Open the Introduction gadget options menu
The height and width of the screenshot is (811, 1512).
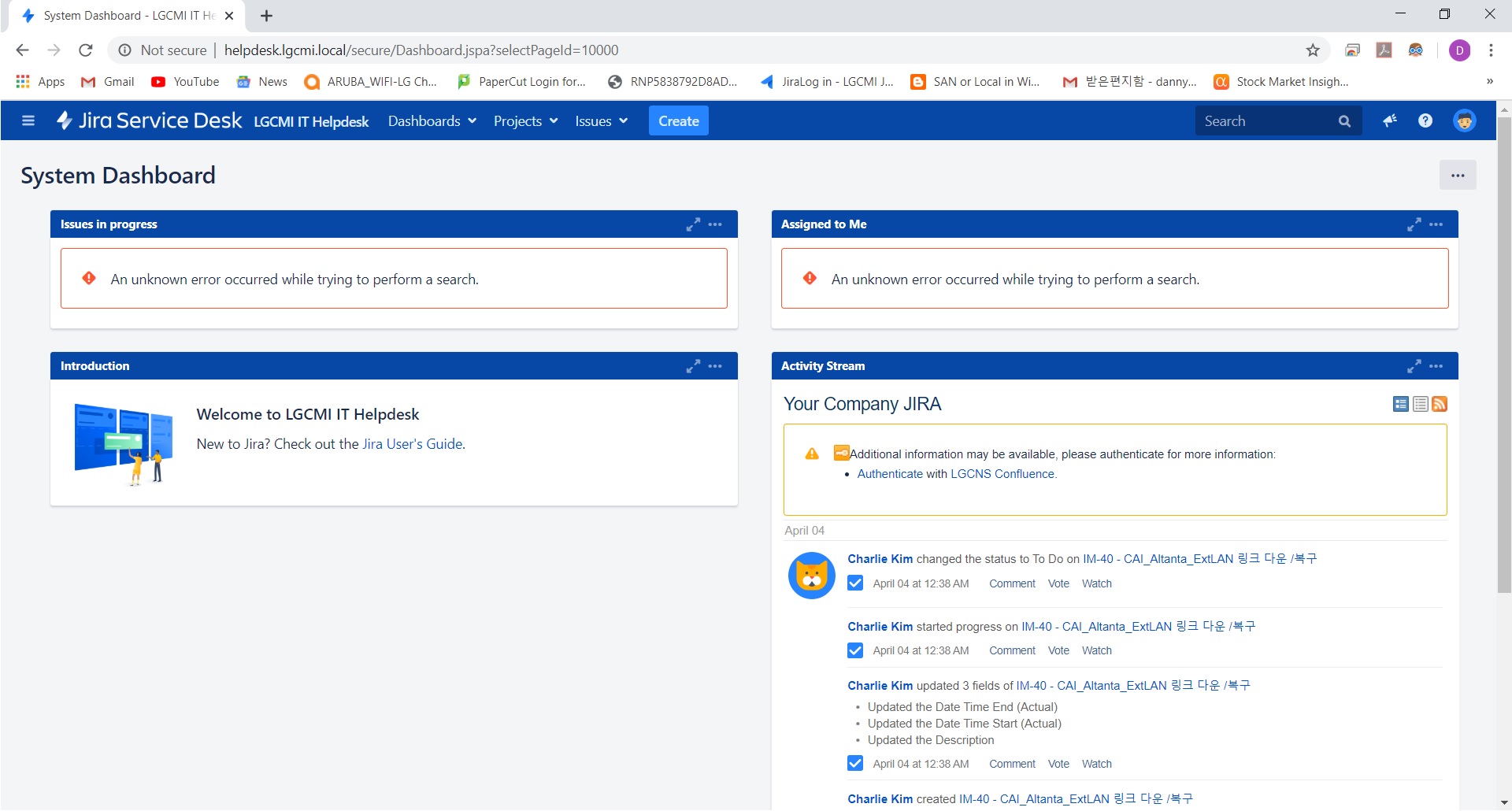click(x=715, y=366)
